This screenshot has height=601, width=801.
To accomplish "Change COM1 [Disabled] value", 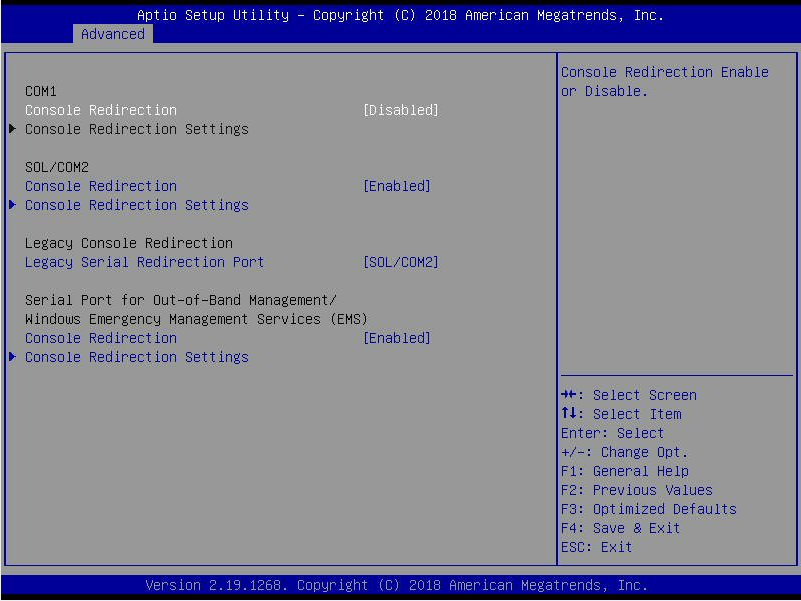I will pos(400,110).
